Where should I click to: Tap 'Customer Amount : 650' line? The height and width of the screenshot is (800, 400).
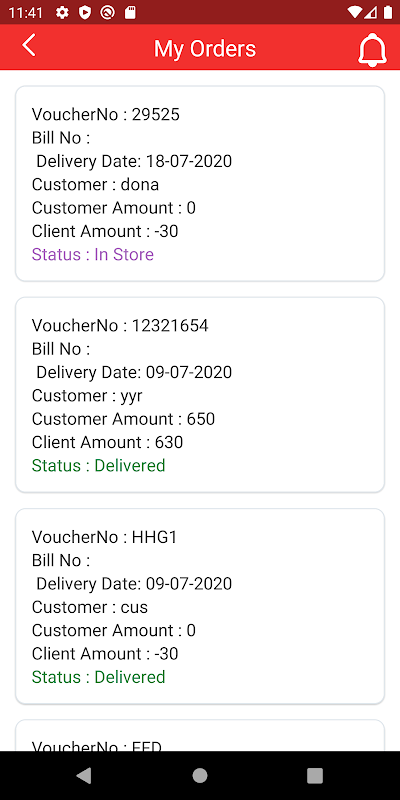click(x=123, y=419)
